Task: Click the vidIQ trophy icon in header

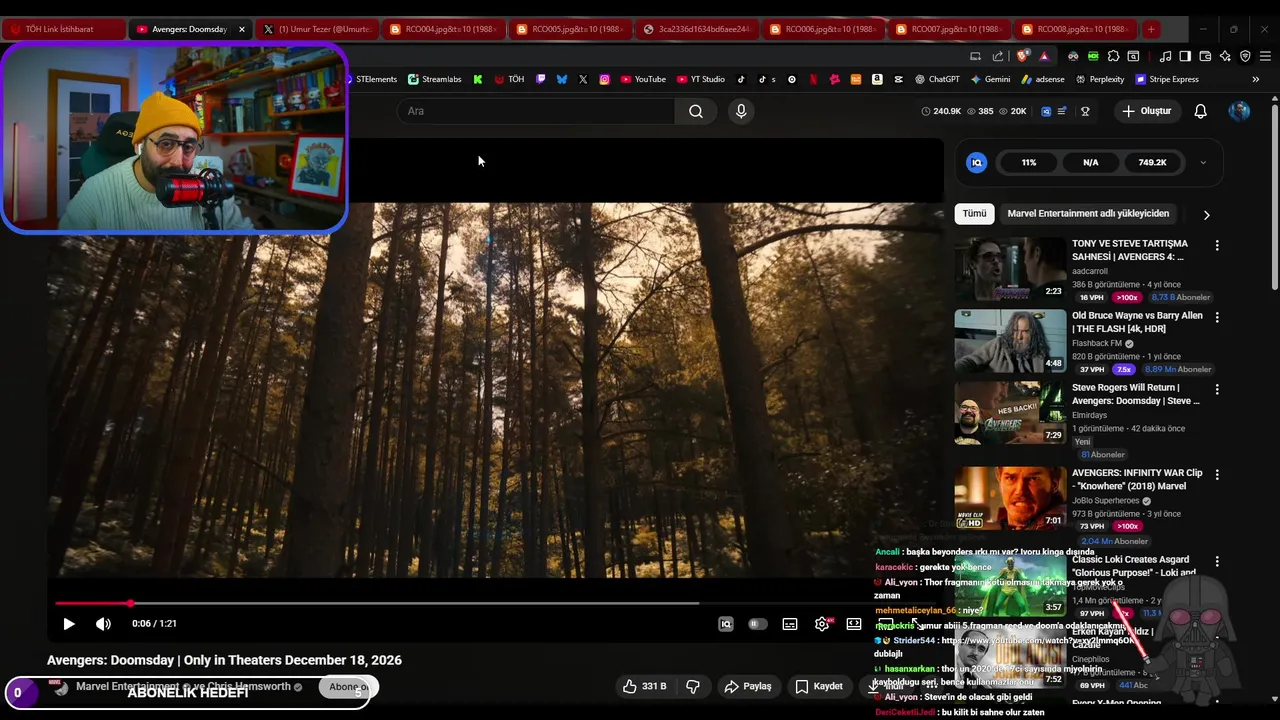Action: coord(1084,111)
